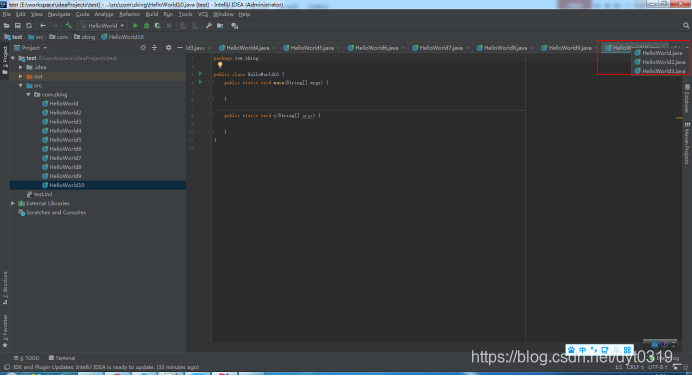Click the IDE and Plugin Updates message

[106, 367]
